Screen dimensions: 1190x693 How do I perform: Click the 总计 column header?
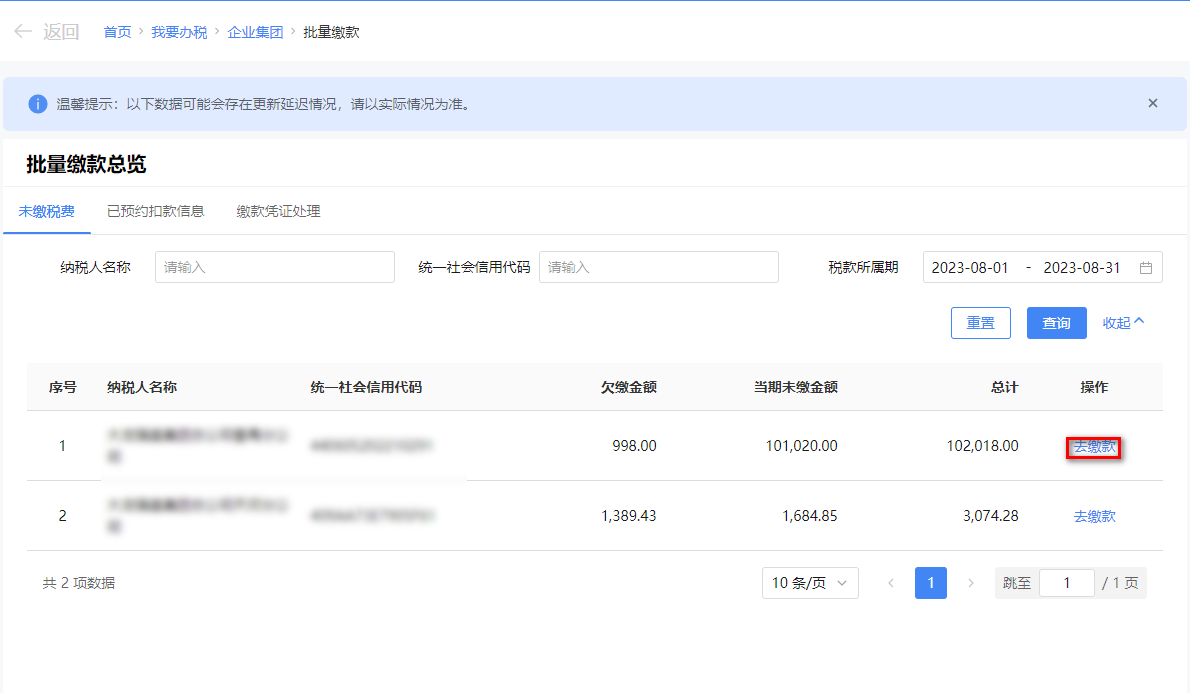[1004, 387]
